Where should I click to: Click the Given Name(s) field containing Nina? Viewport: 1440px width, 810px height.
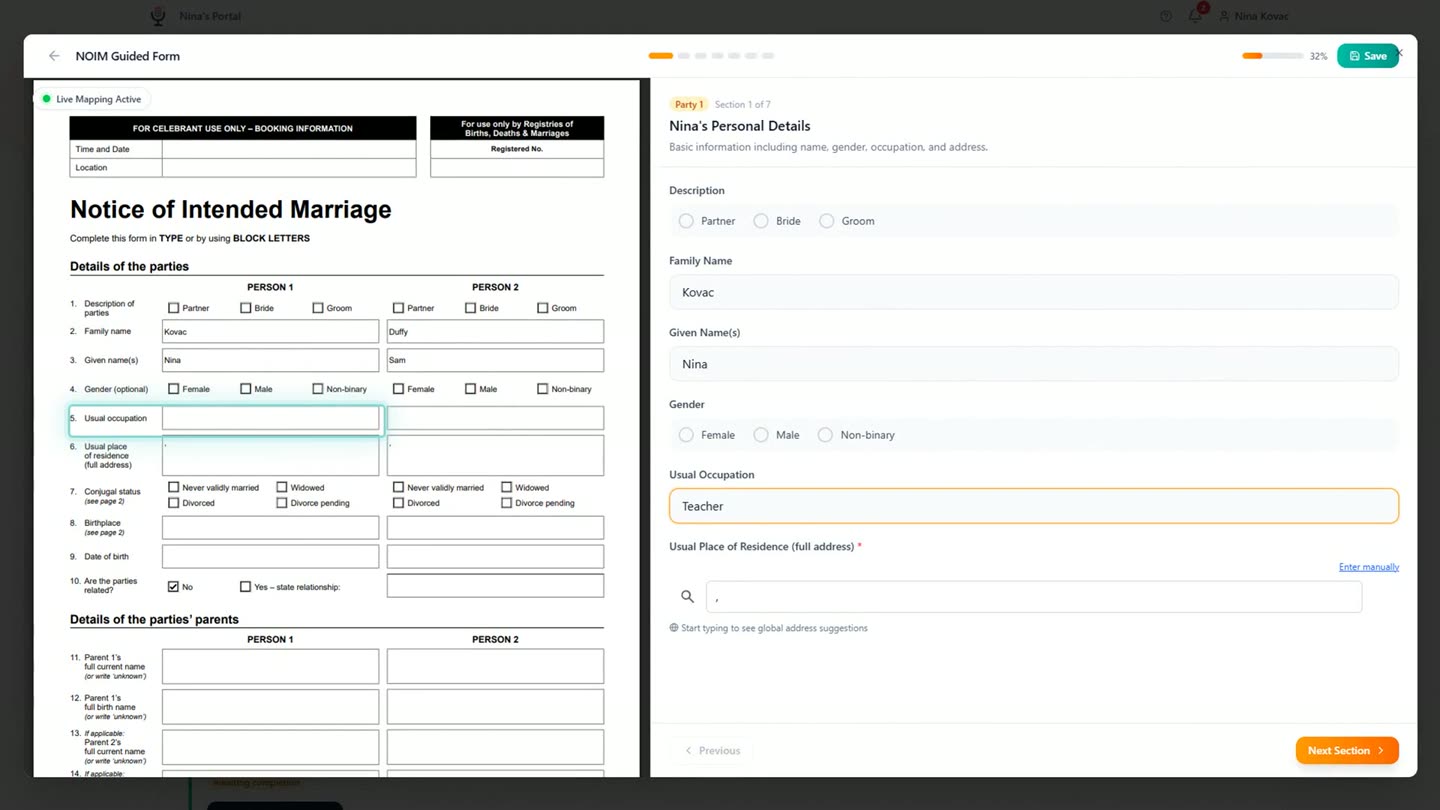[1033, 364]
